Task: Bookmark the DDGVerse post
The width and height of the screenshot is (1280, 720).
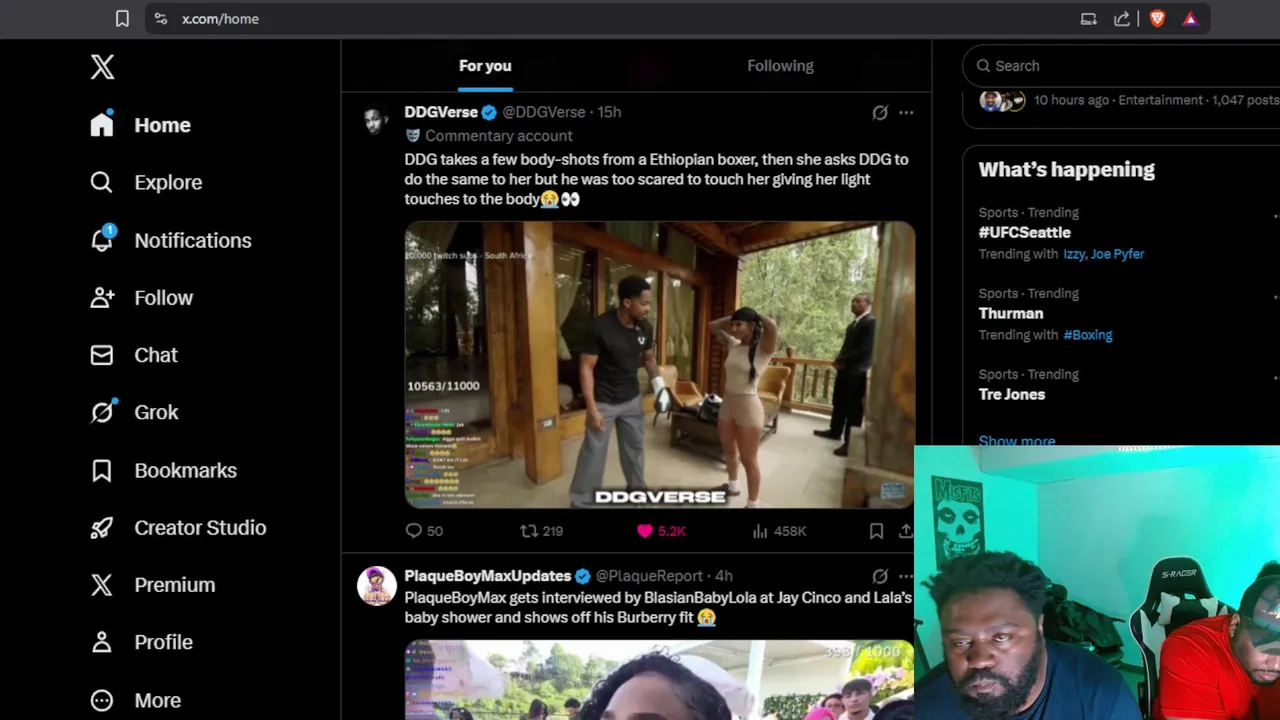Action: click(x=876, y=531)
